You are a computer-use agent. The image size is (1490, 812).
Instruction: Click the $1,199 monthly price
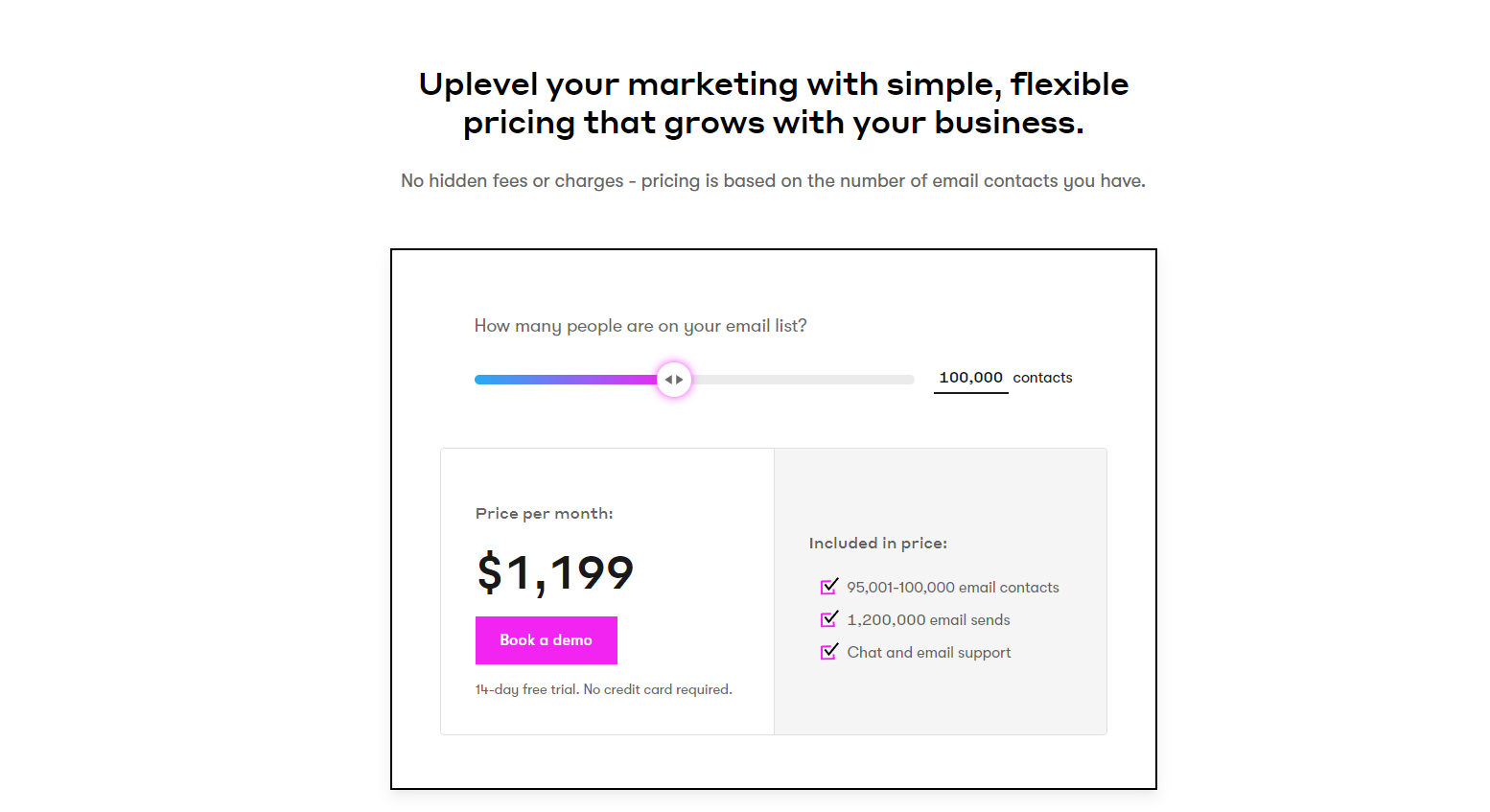555,572
